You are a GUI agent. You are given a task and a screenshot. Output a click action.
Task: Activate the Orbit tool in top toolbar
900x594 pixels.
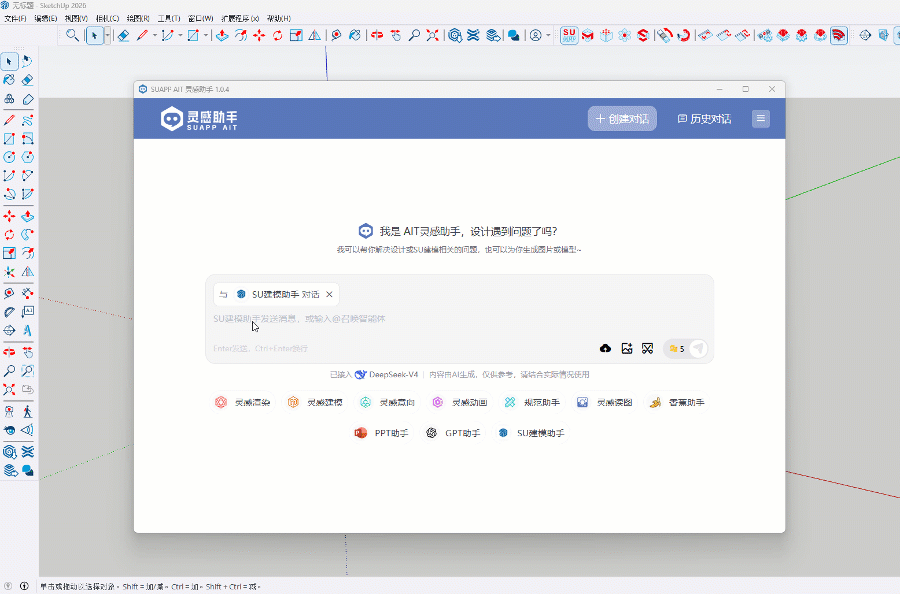[x=377, y=36]
